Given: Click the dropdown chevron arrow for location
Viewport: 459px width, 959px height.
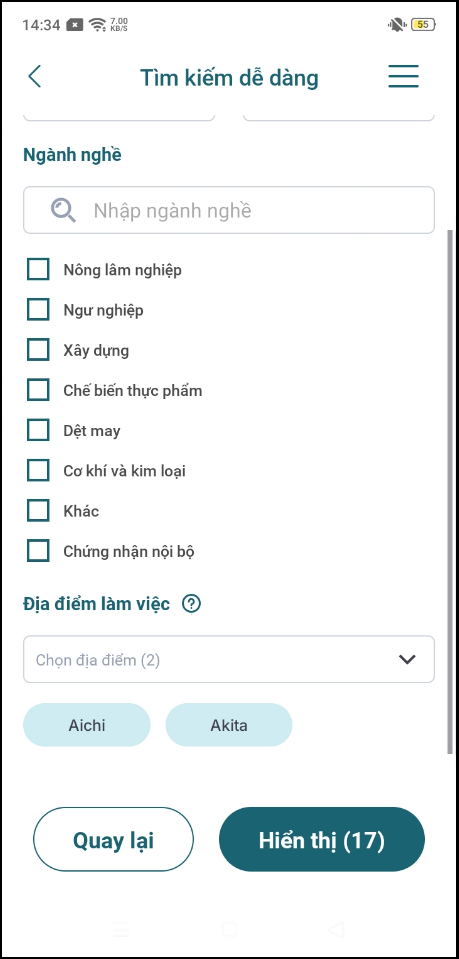Looking at the screenshot, I should pos(407,659).
